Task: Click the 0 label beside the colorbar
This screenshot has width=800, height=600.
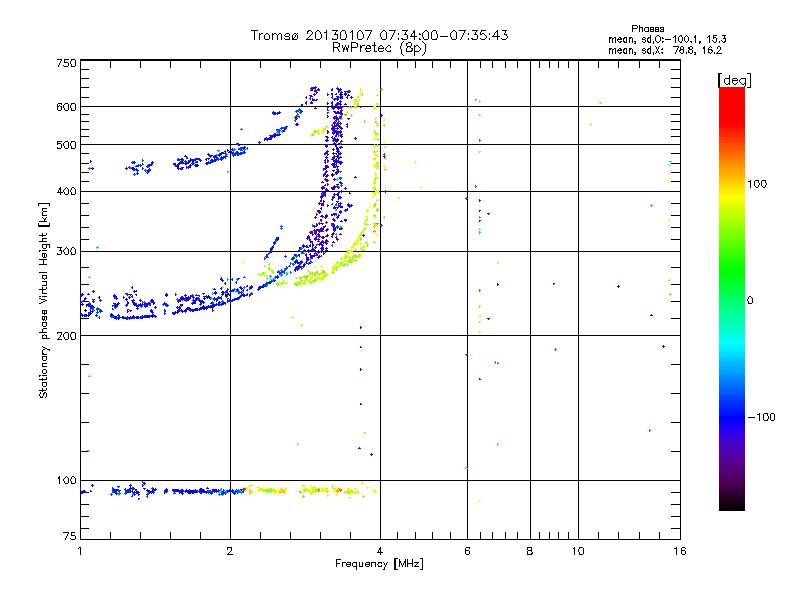Action: tap(750, 300)
